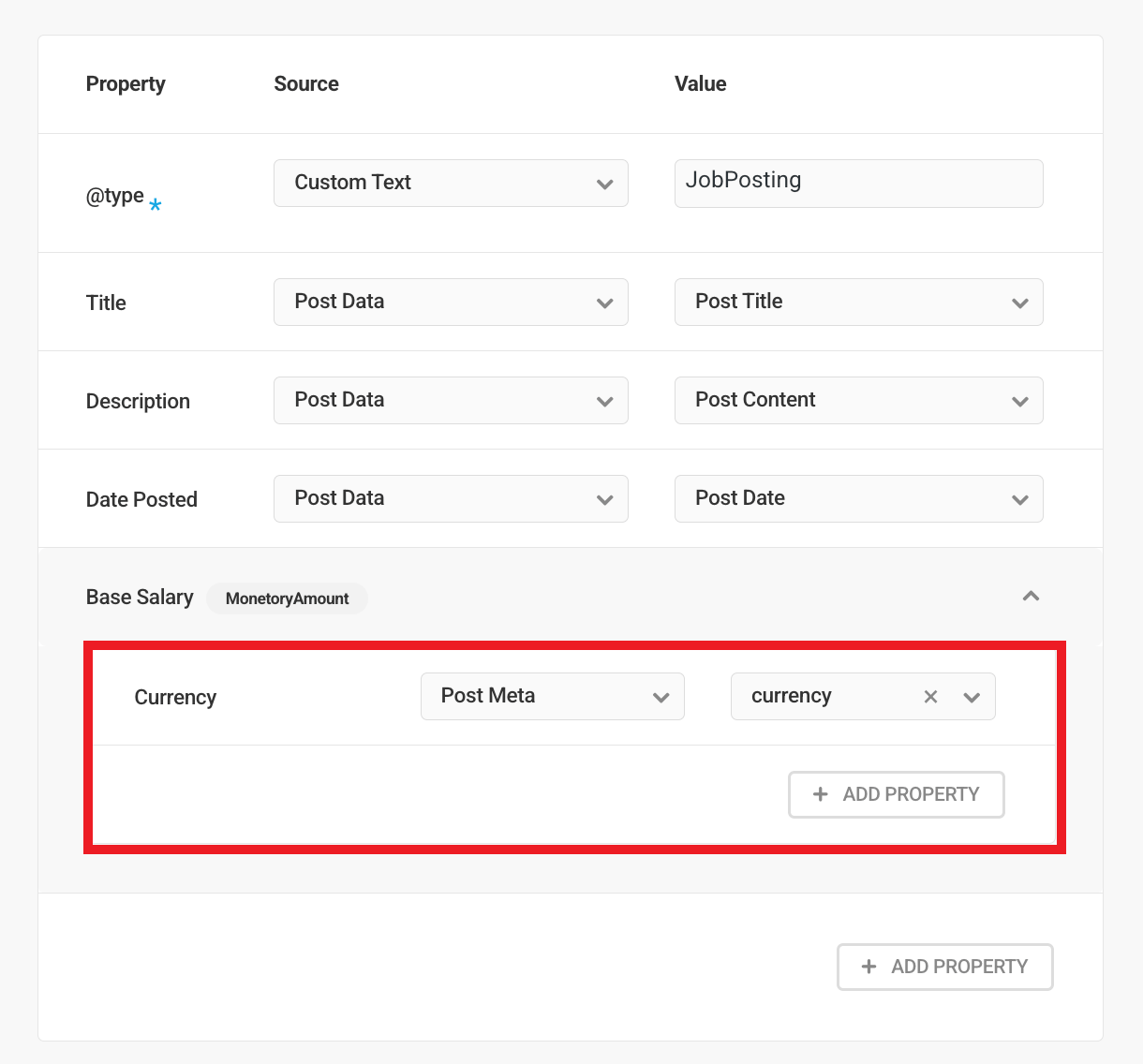The image size is (1143, 1064).
Task: Click the dropdown arrow beside Post Title
Action: (1020, 302)
